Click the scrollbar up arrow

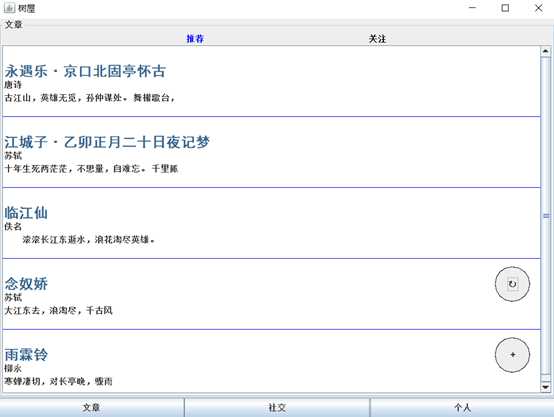(x=546, y=51)
